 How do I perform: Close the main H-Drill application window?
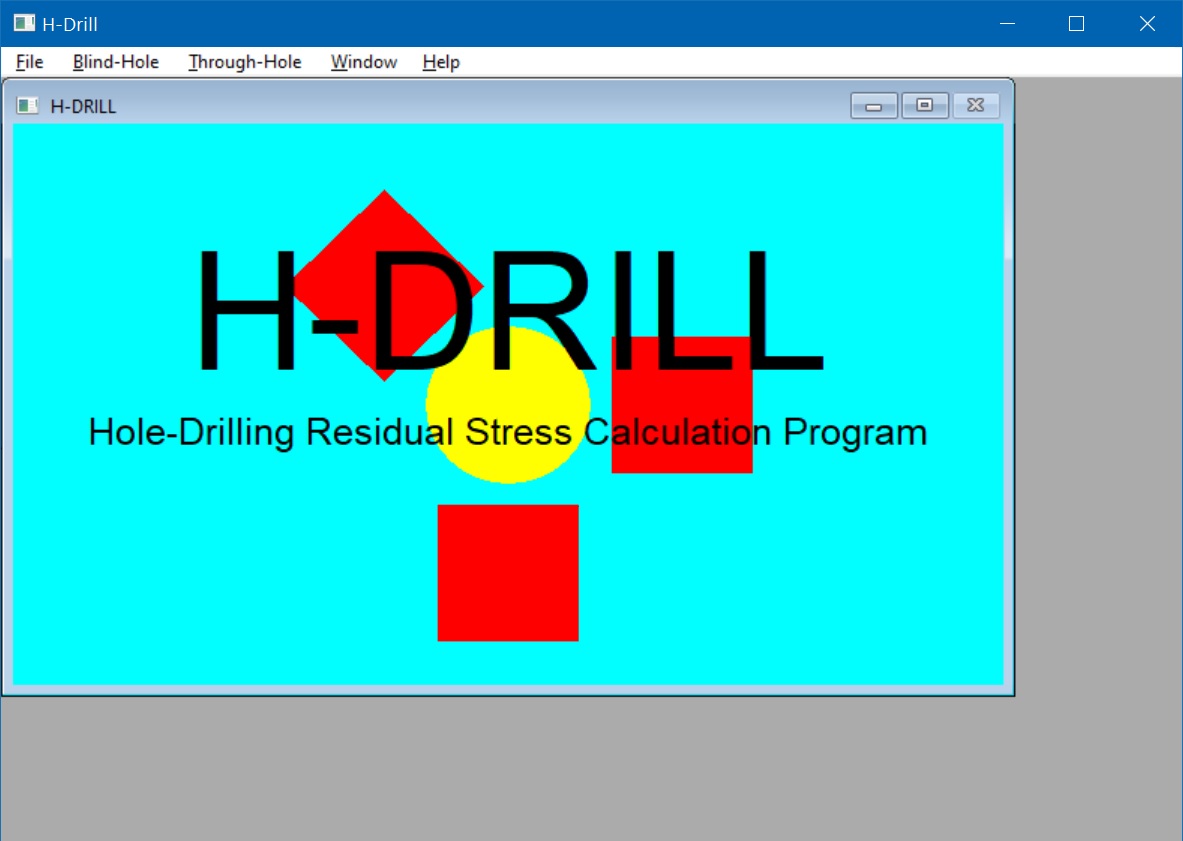pos(1147,23)
